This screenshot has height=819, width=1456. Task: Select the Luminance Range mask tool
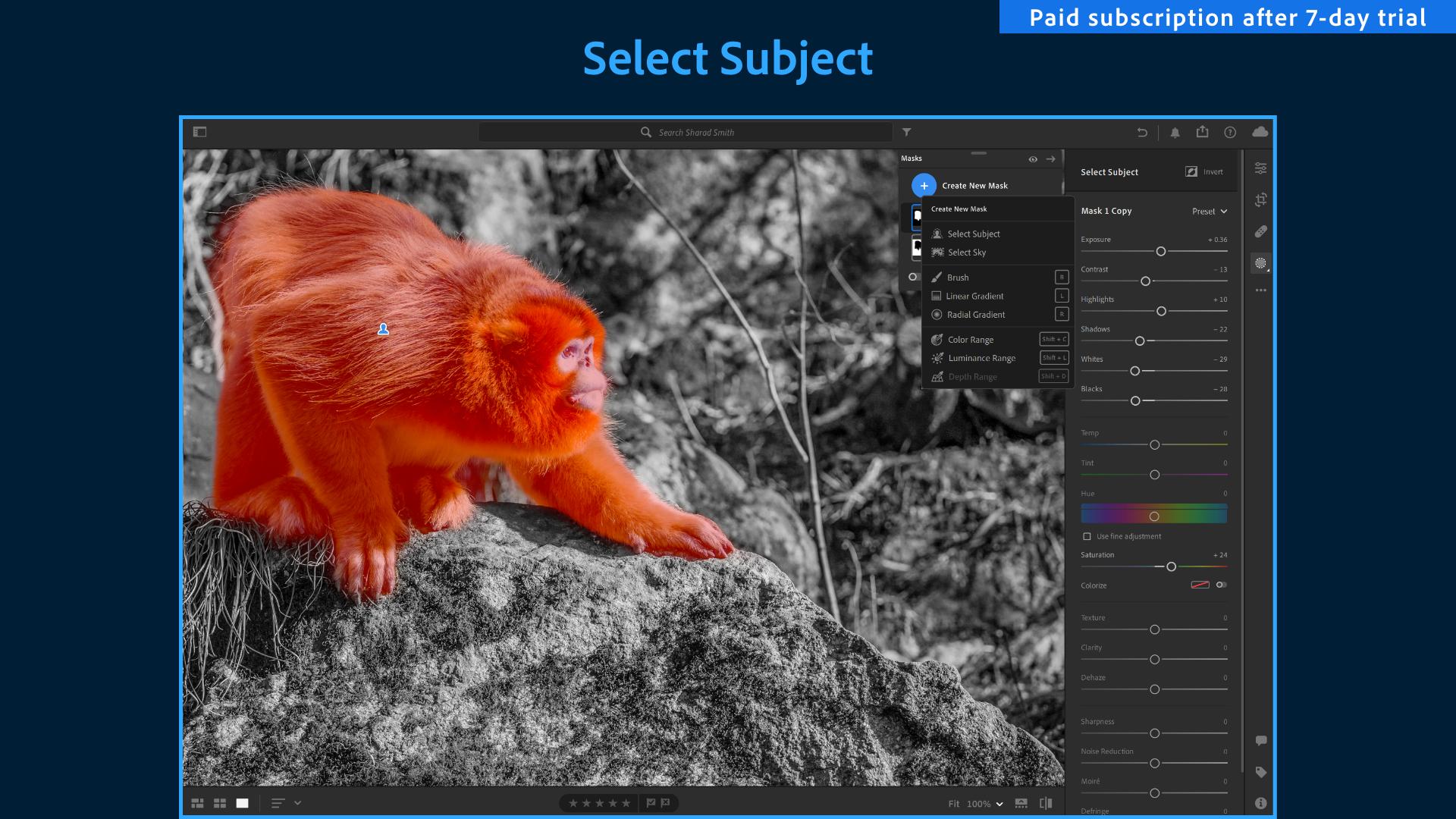981,357
